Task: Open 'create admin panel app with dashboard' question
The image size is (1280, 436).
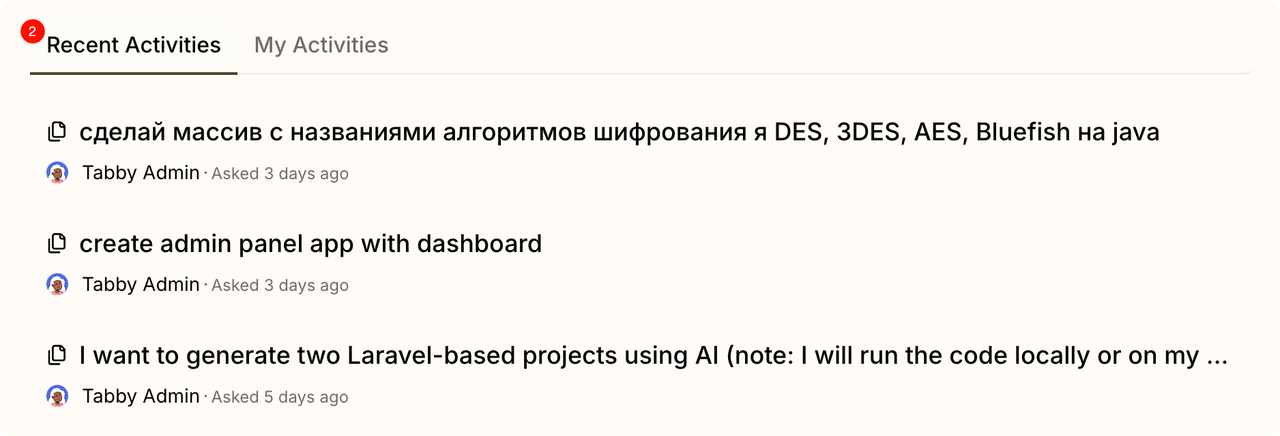Action: (310, 244)
